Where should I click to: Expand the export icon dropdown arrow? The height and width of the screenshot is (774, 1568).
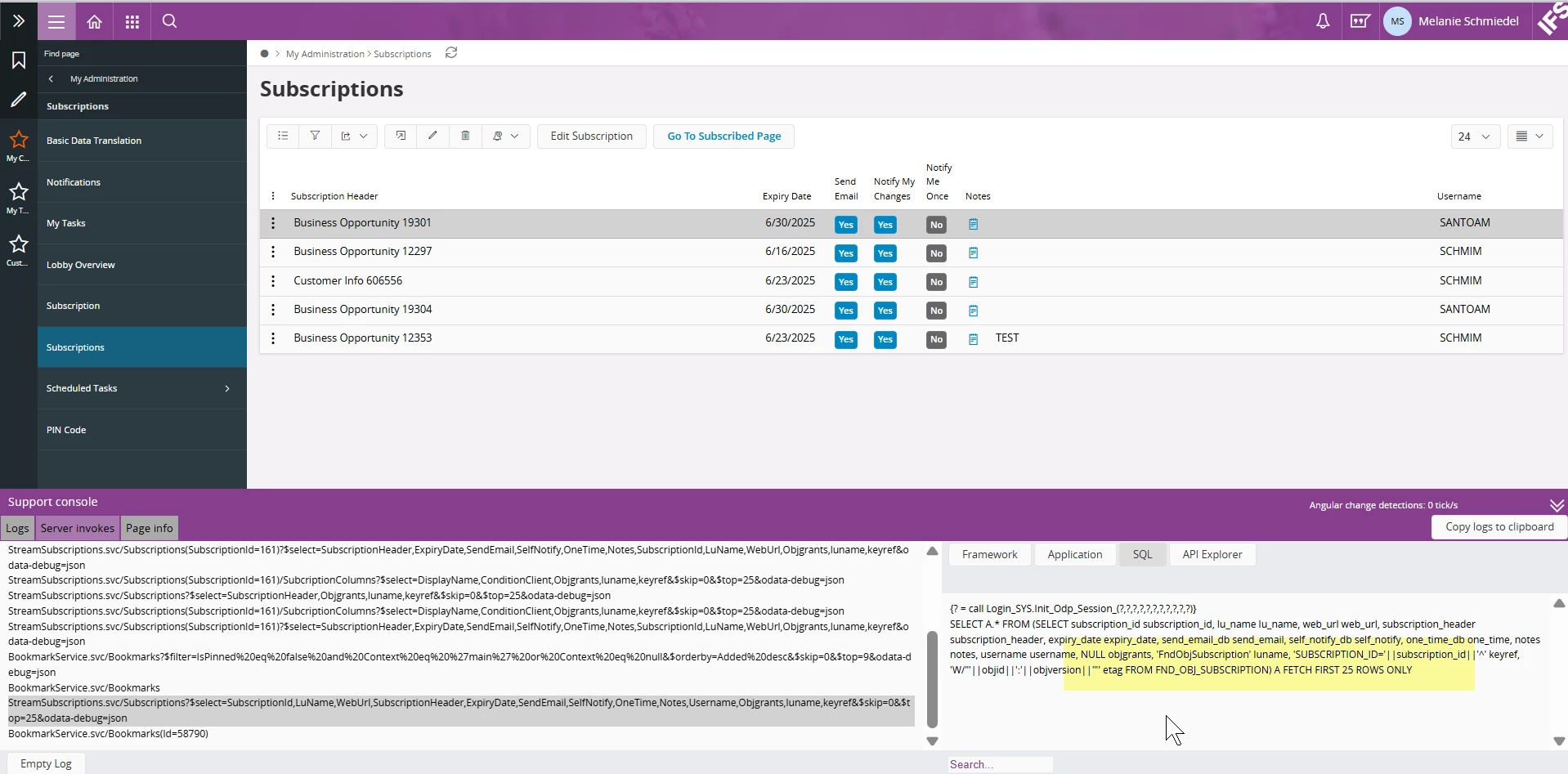pyautogui.click(x=364, y=136)
